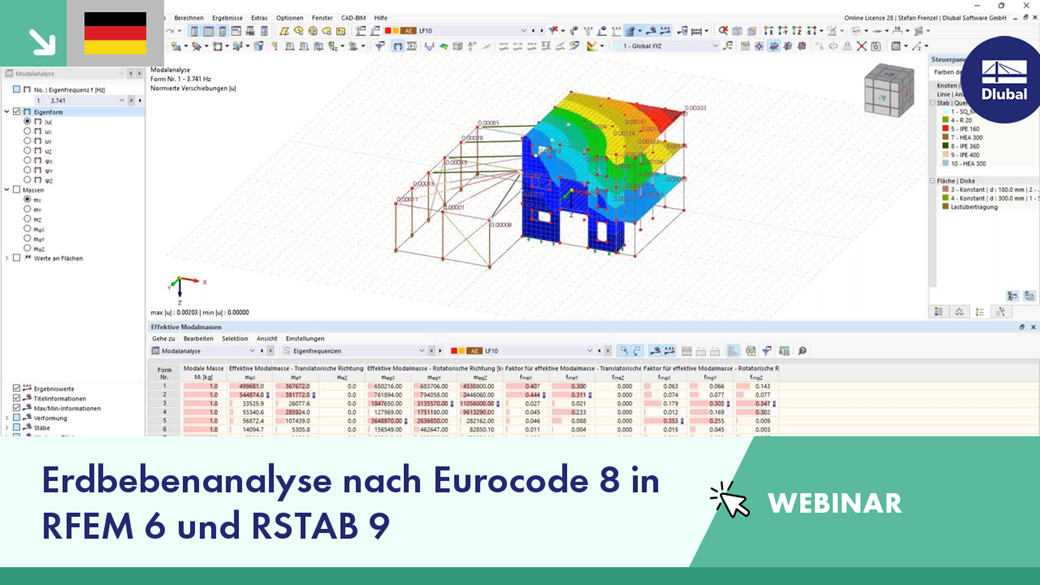The image size is (1040, 585).
Task: Click the parallelogram surface icon in top toolbar
Action: click(285, 31)
